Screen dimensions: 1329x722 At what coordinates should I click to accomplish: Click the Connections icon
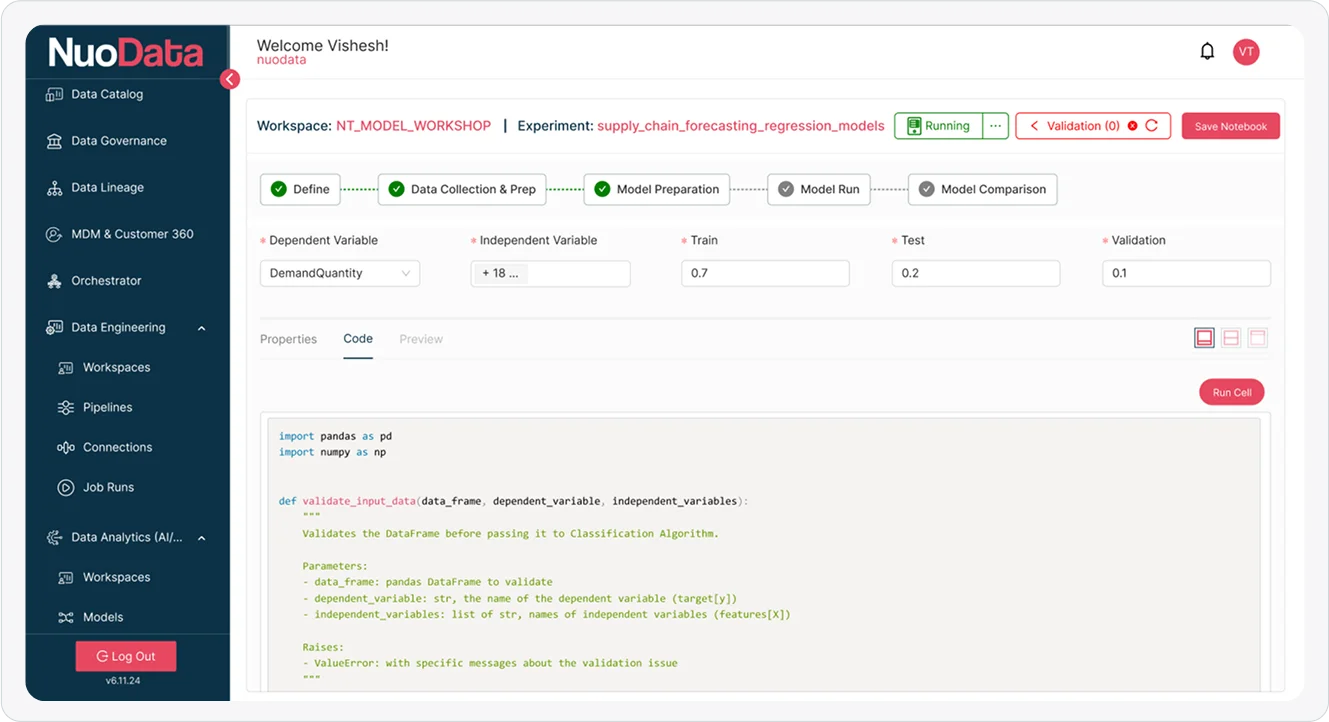66,448
